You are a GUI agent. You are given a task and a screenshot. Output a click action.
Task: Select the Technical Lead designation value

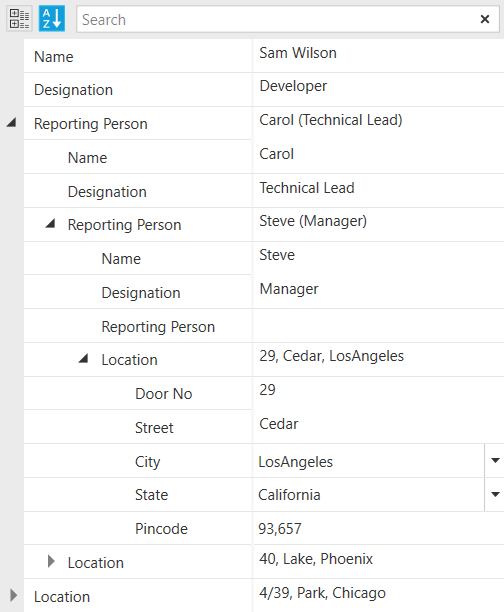tap(379, 191)
